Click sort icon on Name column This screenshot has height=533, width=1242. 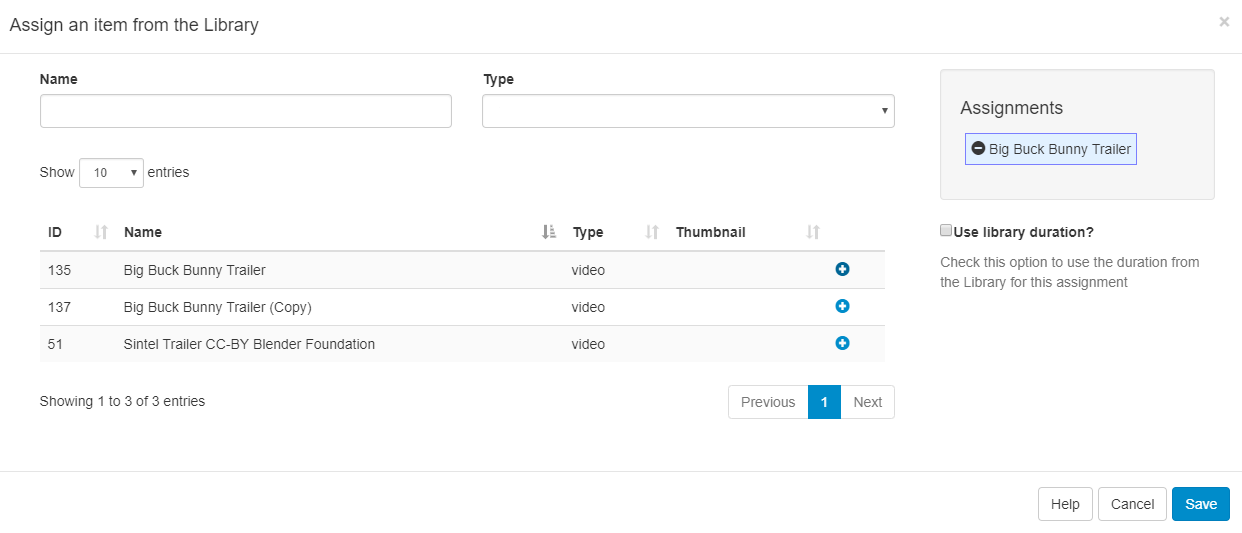coord(549,232)
